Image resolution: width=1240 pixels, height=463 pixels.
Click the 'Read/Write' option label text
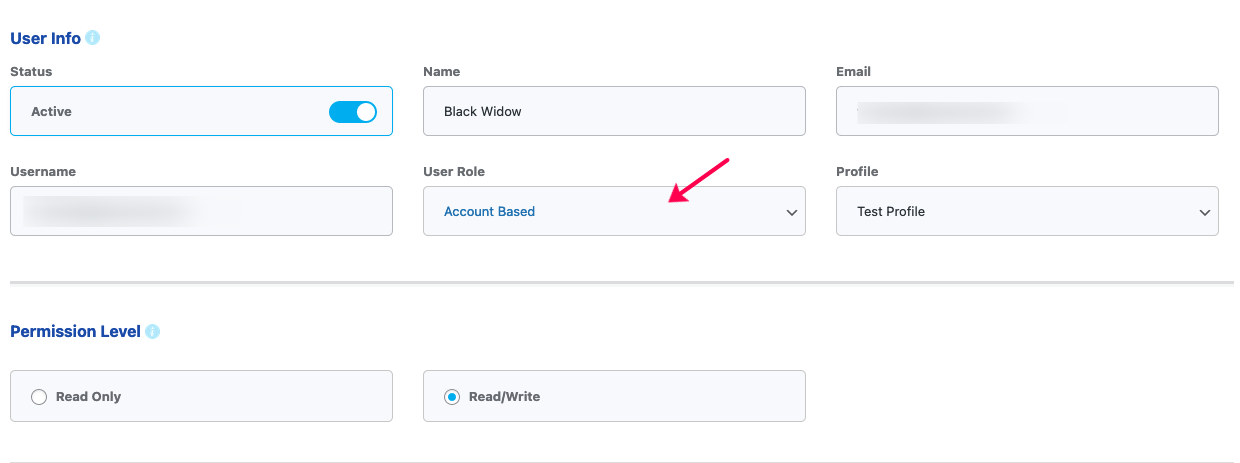tap(504, 397)
